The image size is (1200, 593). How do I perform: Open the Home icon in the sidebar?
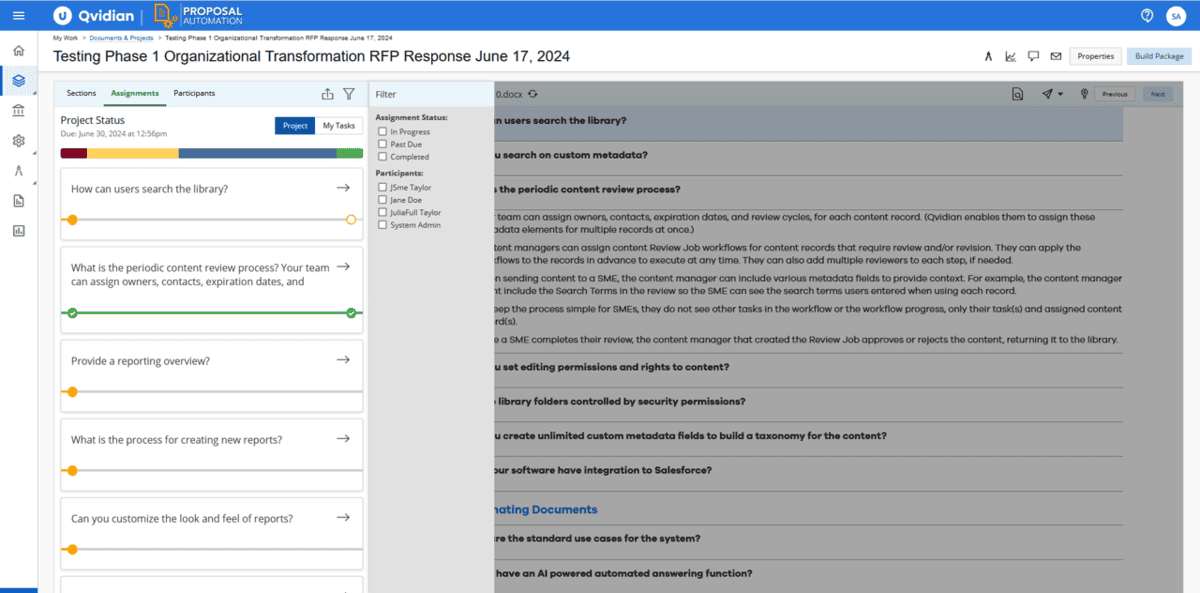[x=17, y=49]
